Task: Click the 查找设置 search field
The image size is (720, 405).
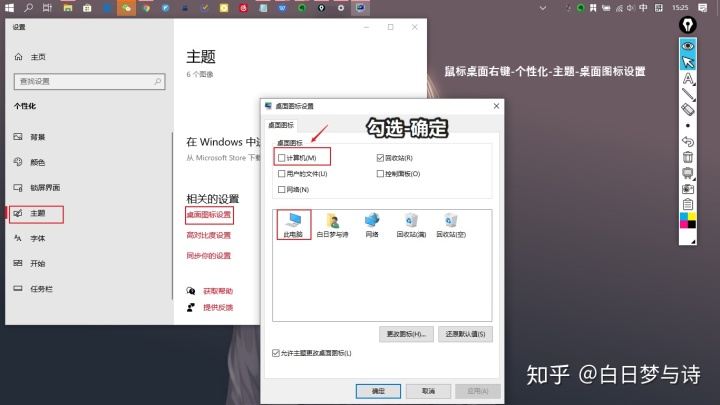Action: (90, 81)
